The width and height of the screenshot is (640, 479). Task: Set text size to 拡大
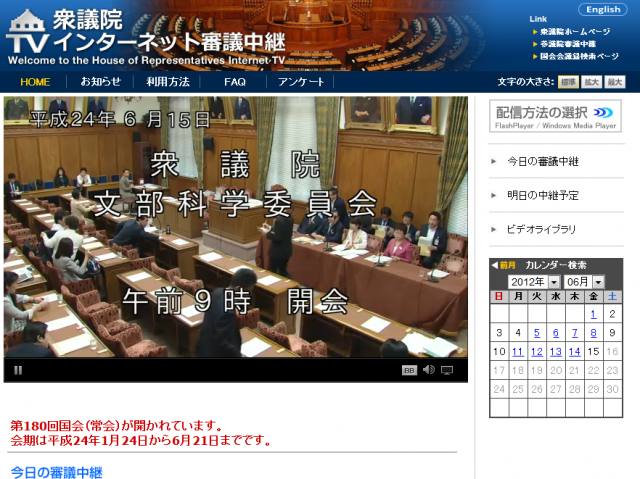[x=591, y=82]
